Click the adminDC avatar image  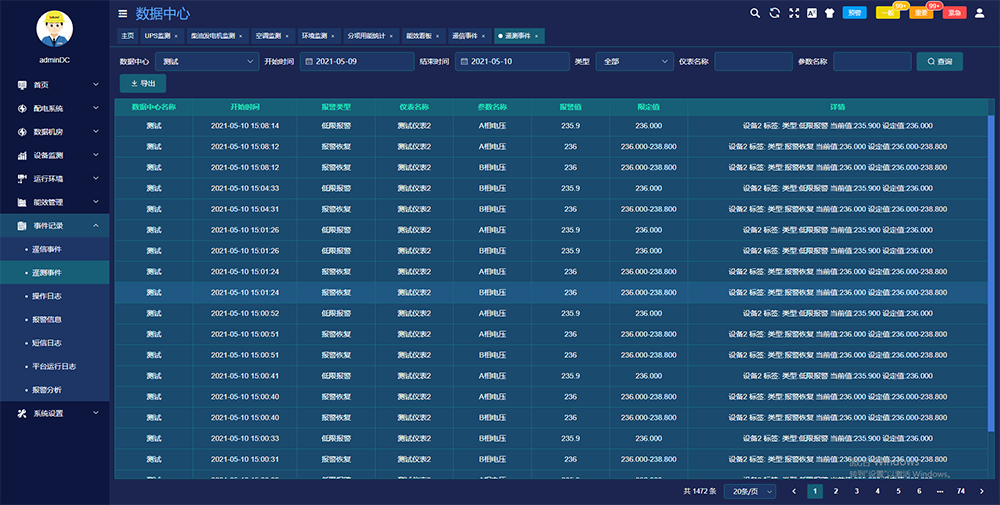(54, 29)
